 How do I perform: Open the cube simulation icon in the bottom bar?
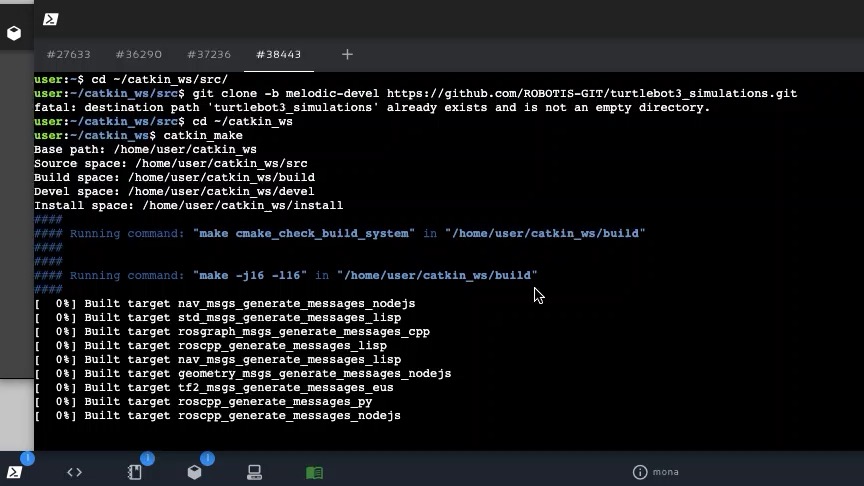click(195, 472)
